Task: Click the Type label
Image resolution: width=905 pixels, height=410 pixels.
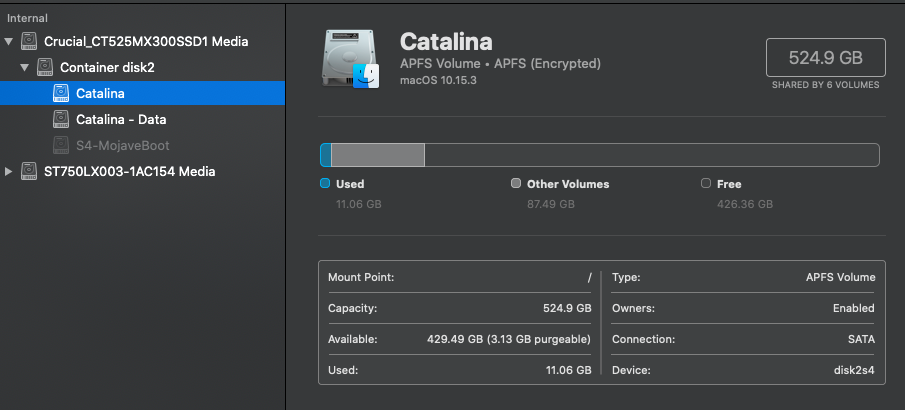Action: coord(626,278)
